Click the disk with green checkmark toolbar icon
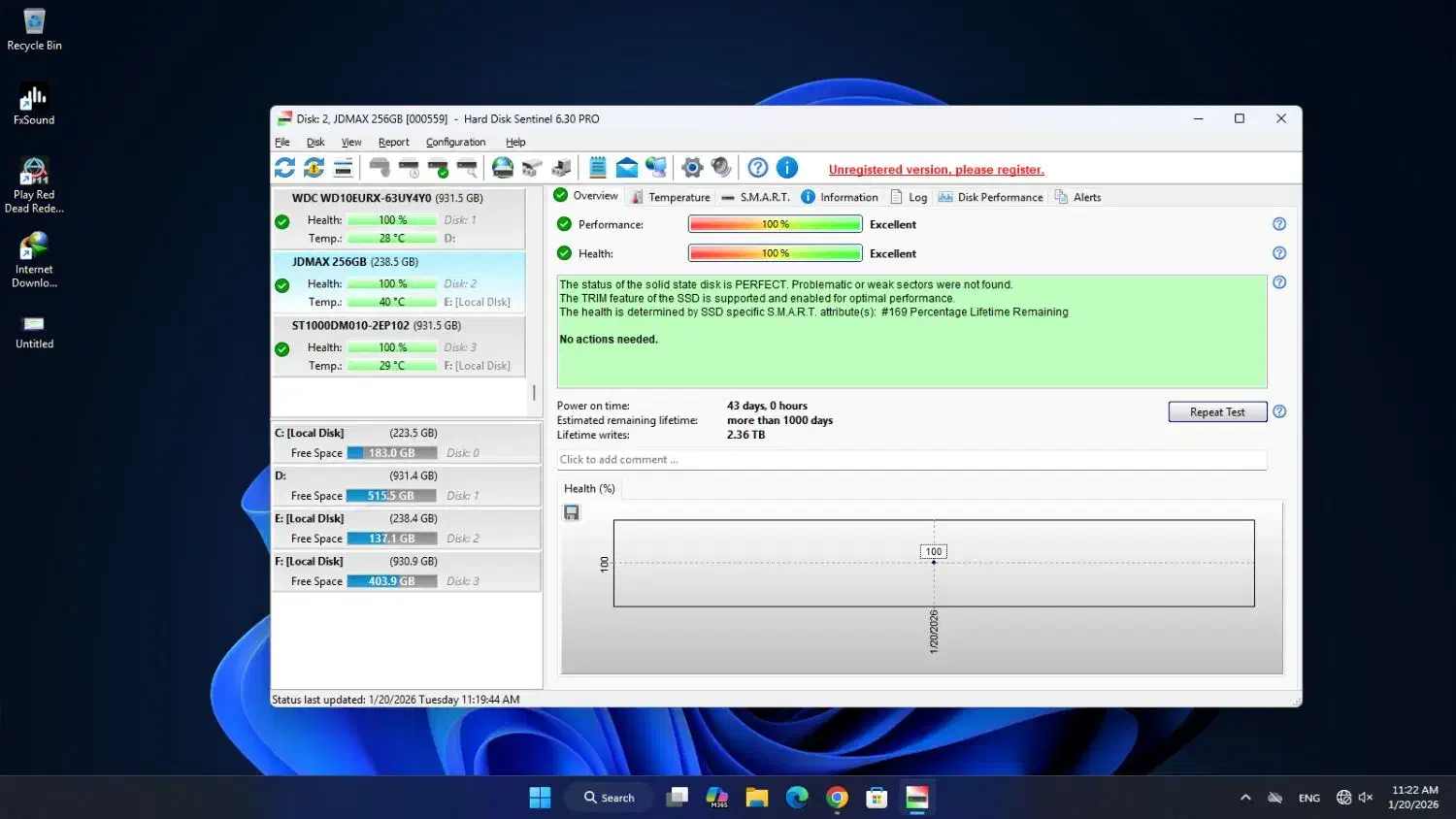This screenshot has height=819, width=1456. pos(438,168)
